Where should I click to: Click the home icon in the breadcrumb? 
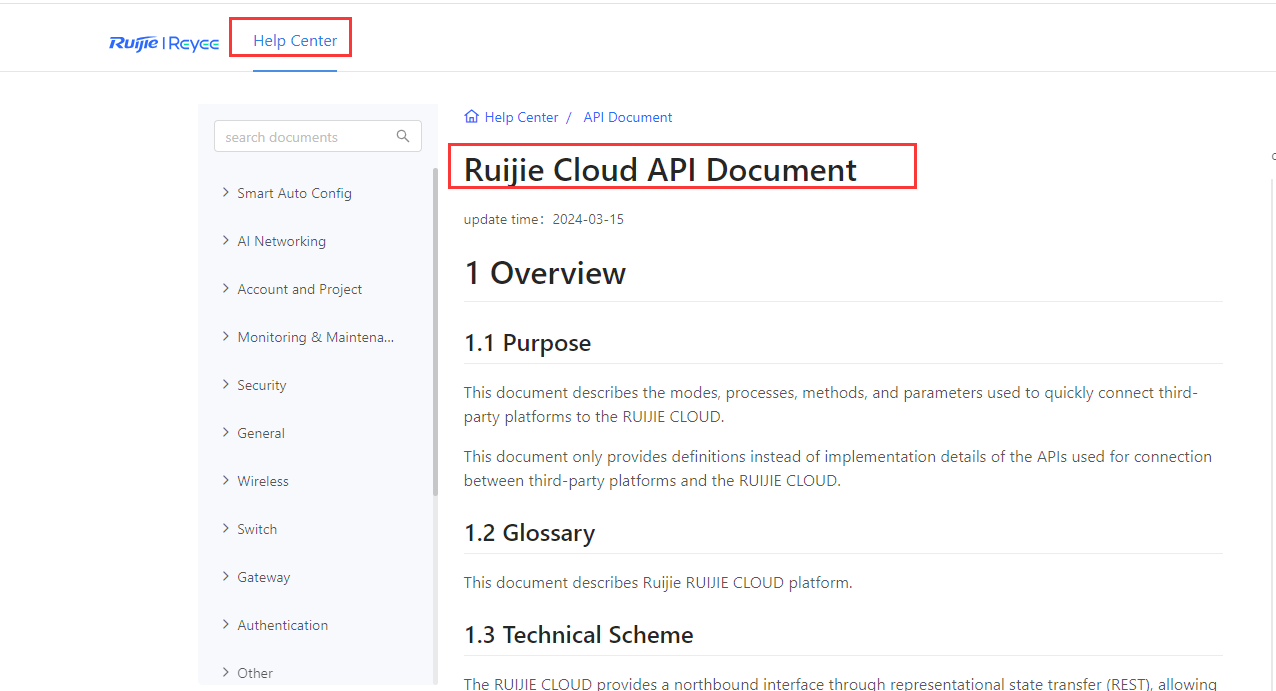pos(472,117)
